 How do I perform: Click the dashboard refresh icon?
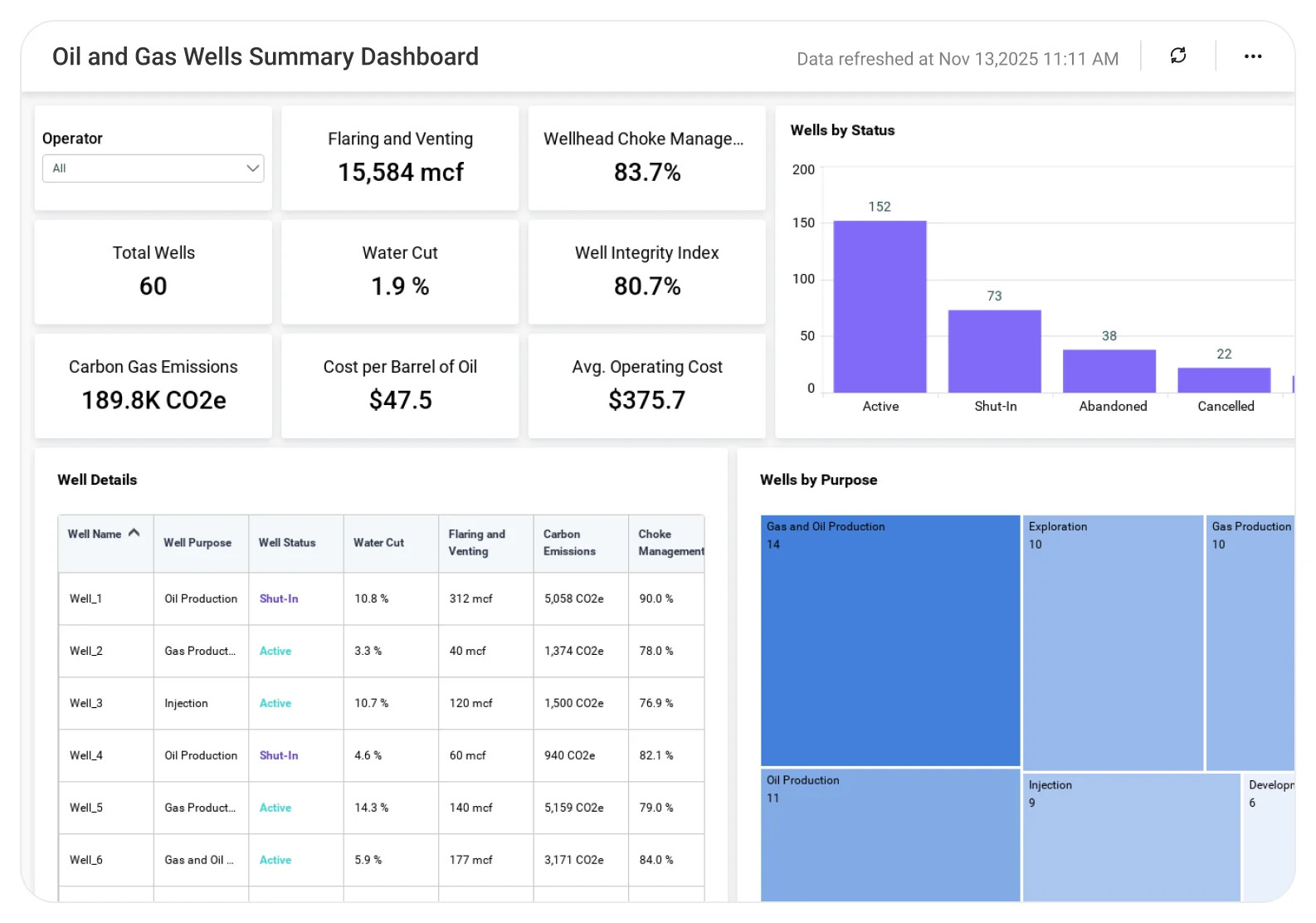(x=1177, y=56)
